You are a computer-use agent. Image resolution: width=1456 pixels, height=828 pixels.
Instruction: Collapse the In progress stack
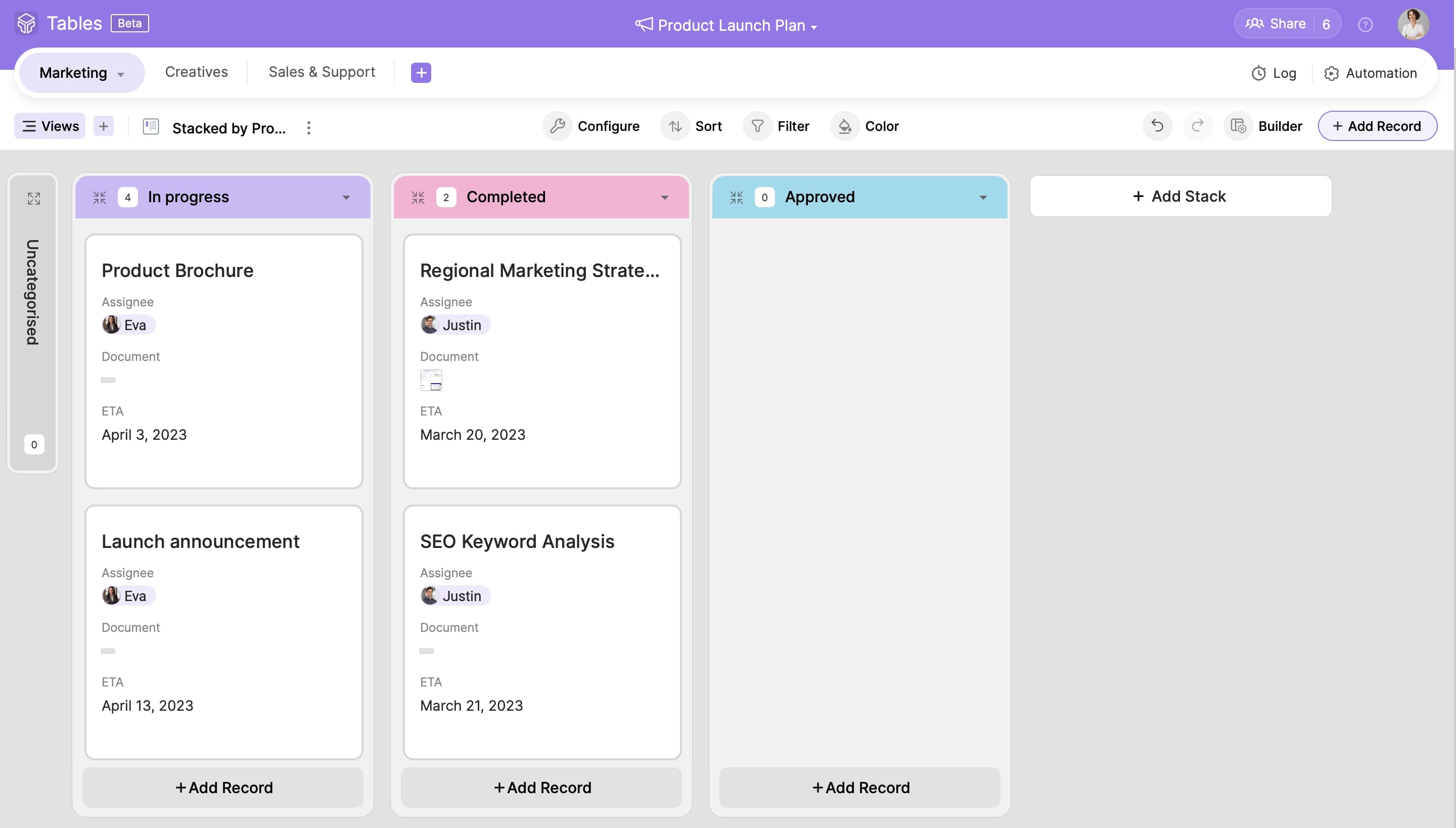[100, 197]
